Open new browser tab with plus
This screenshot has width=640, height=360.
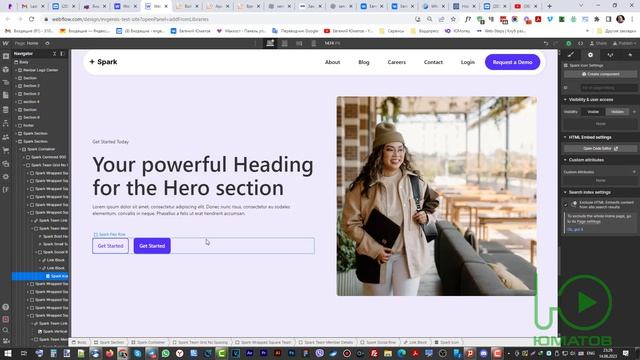549,6
